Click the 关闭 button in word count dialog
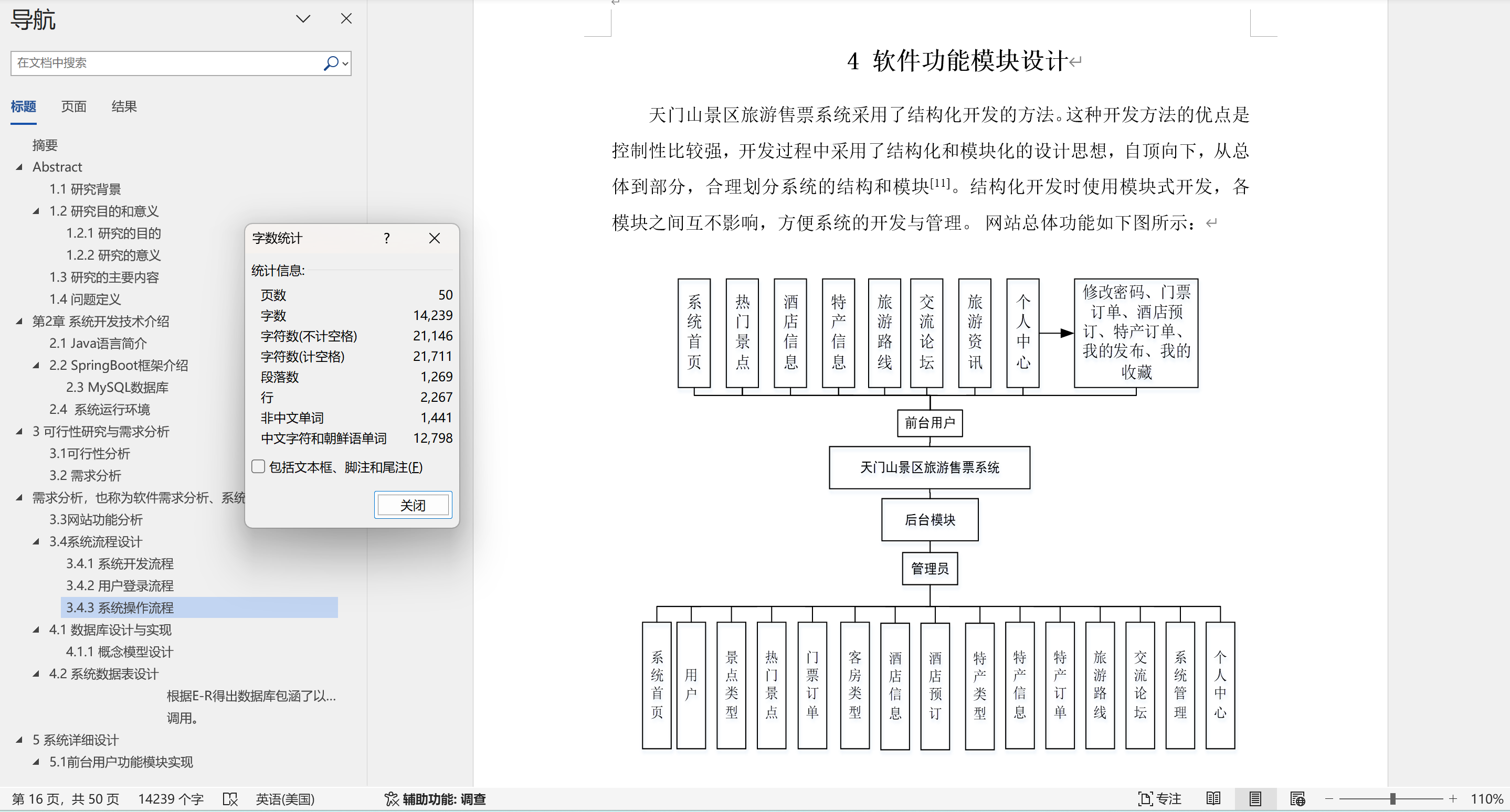The width and height of the screenshot is (1510, 812). click(x=413, y=505)
